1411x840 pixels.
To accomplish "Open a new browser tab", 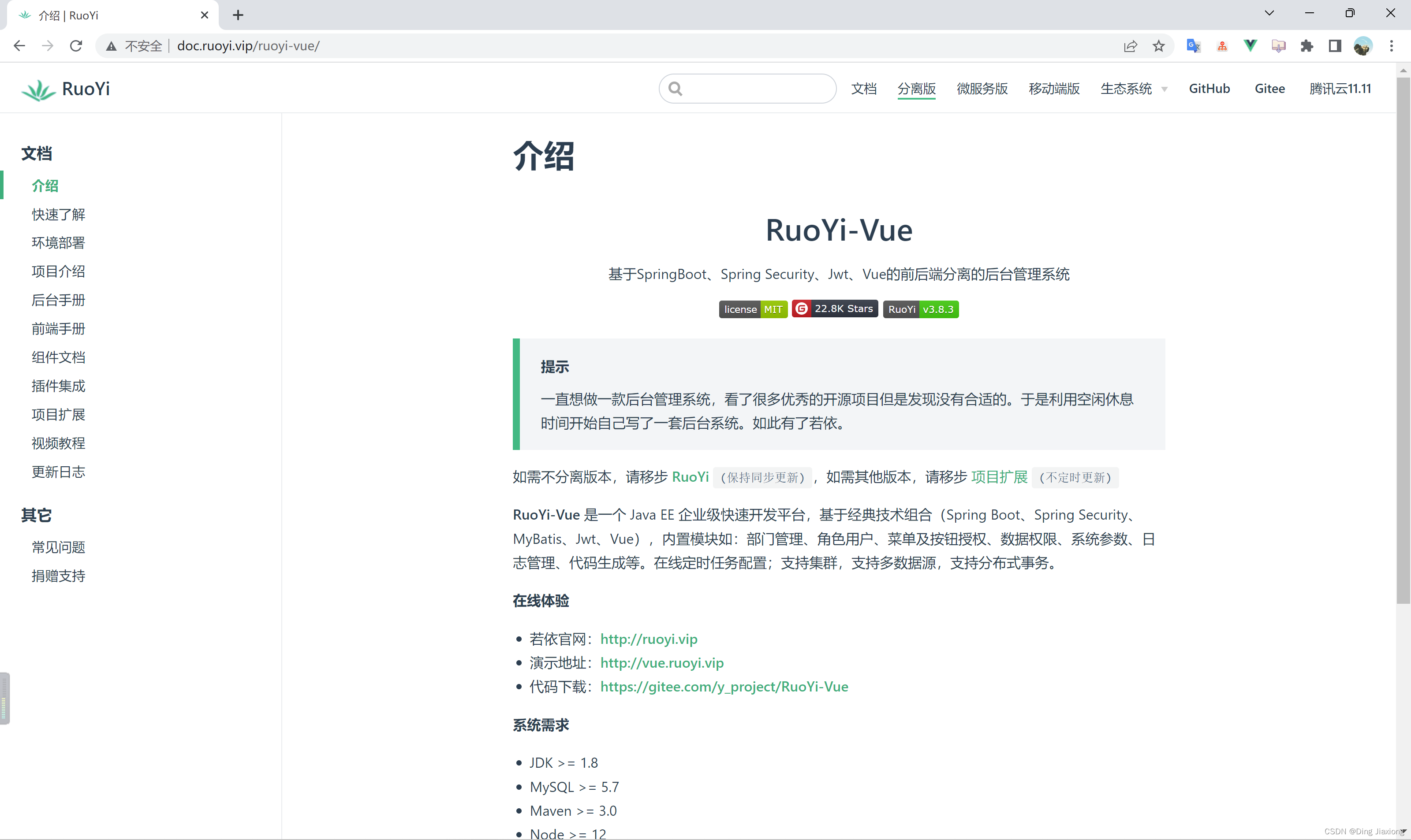I will pos(238,15).
